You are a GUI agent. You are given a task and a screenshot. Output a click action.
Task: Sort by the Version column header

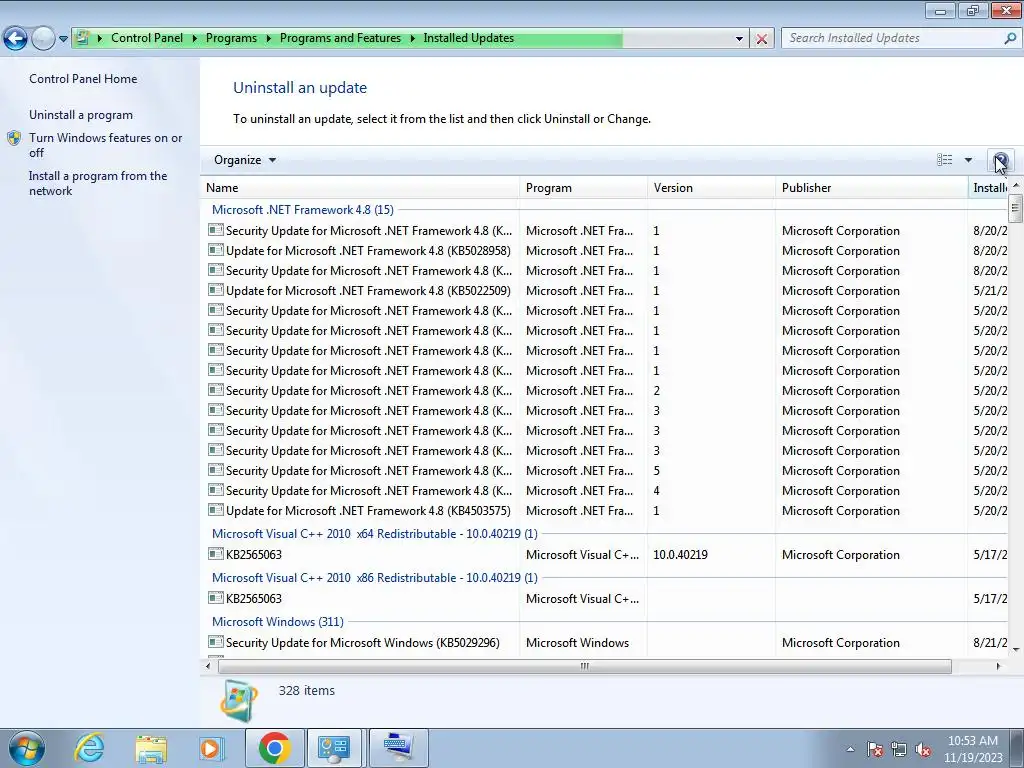point(711,187)
